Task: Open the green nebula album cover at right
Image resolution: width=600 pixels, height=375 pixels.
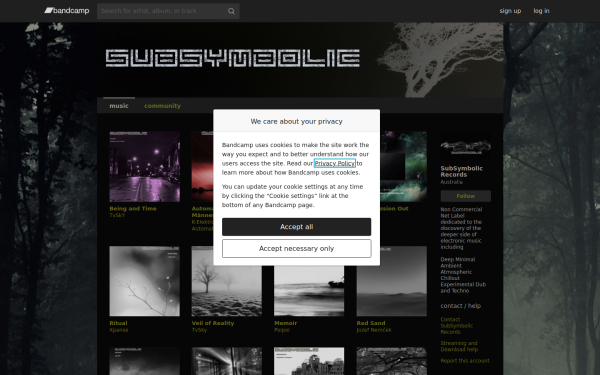Action: 404,166
